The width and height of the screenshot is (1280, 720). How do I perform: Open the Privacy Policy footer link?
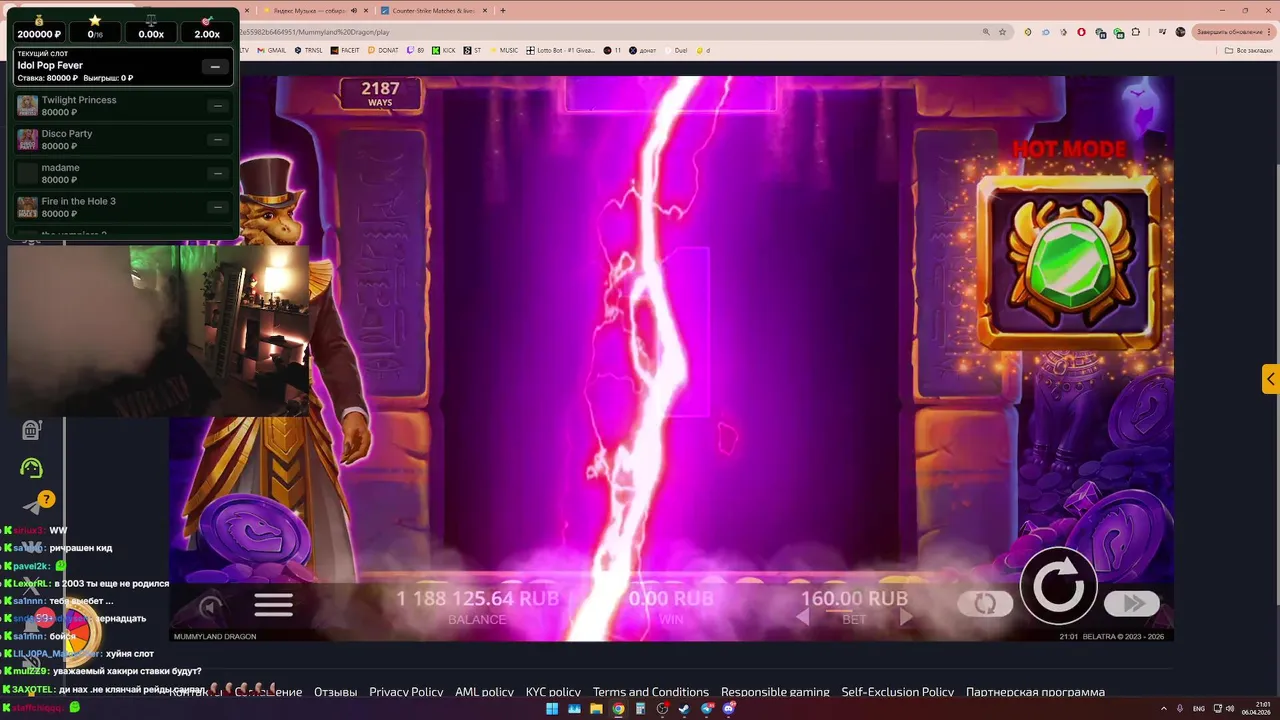point(406,692)
